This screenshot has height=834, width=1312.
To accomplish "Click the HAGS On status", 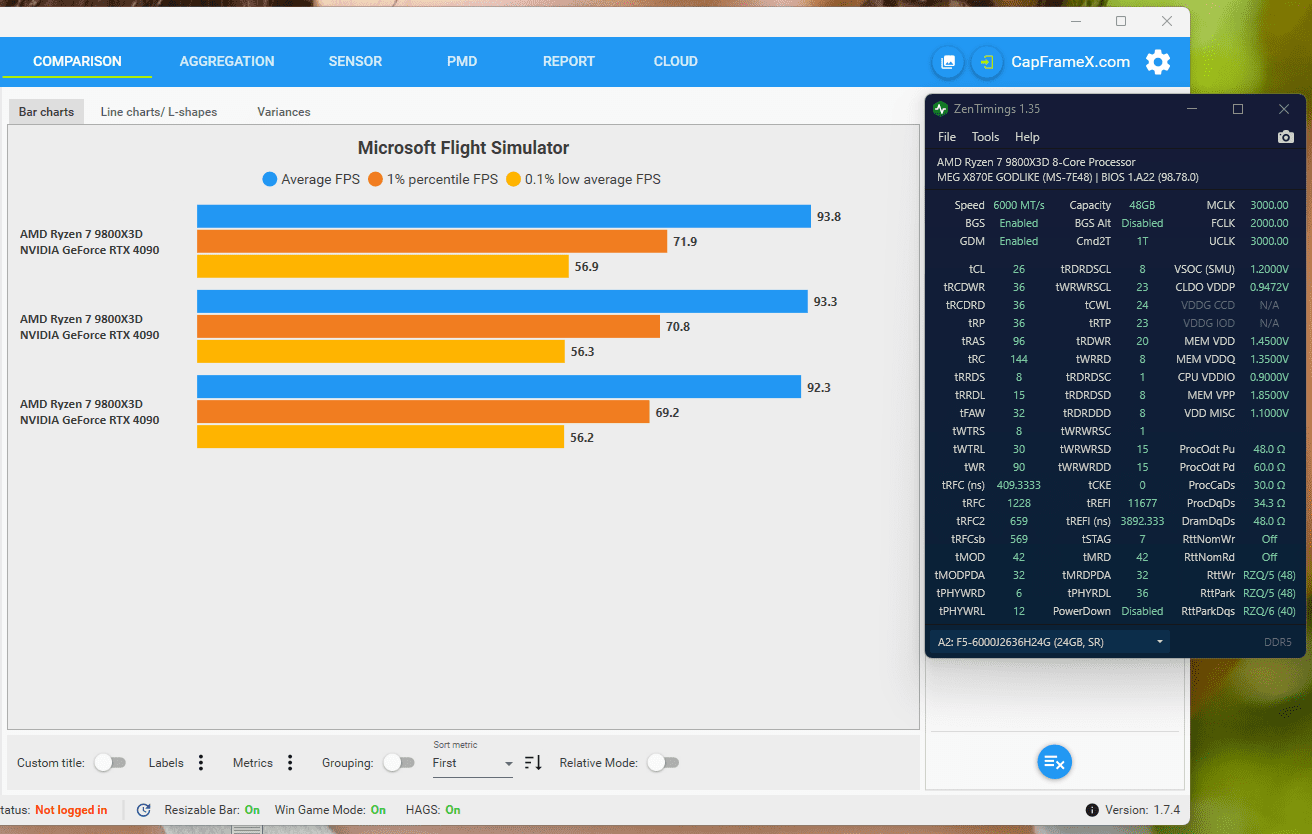I will tap(453, 810).
